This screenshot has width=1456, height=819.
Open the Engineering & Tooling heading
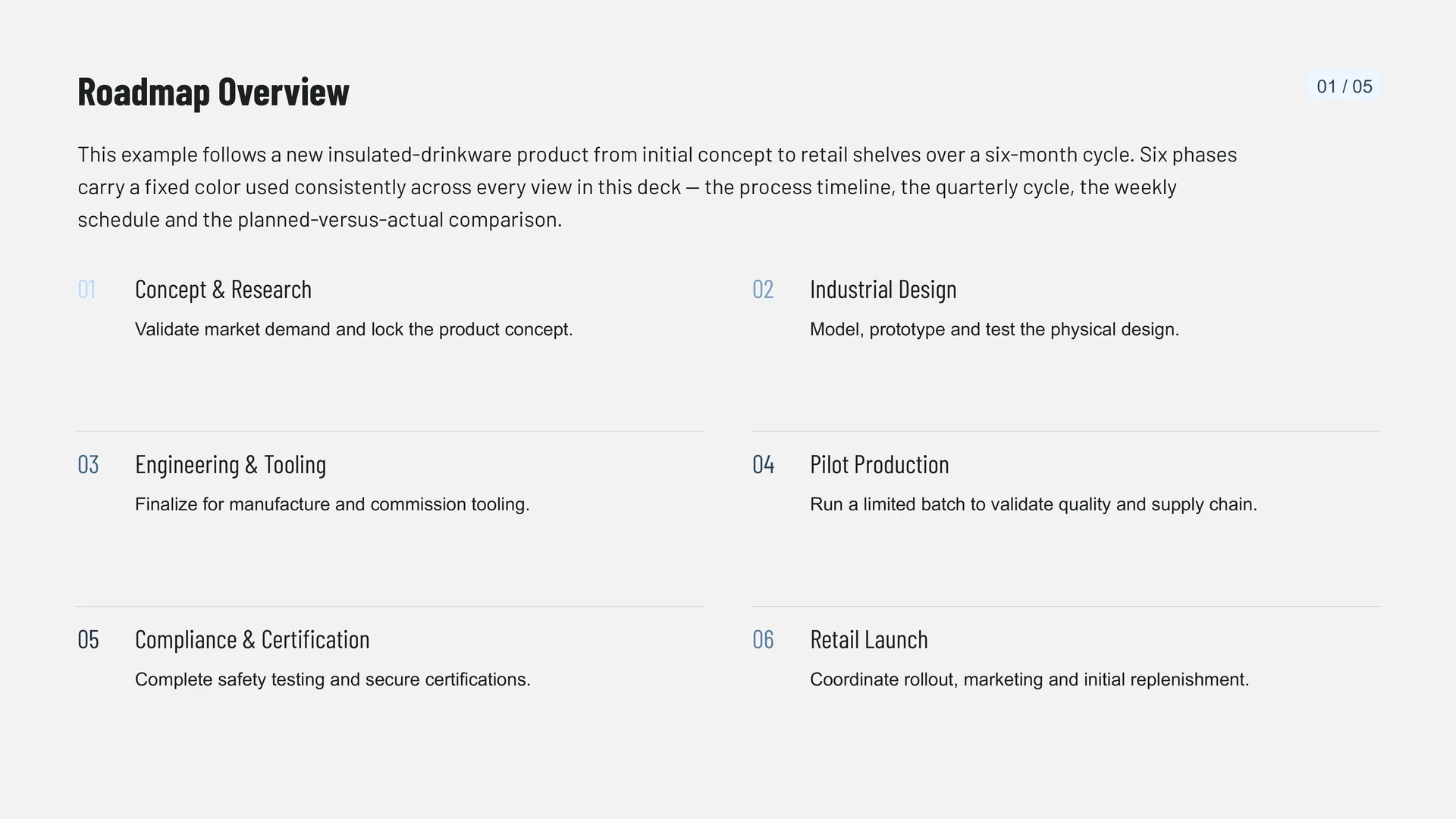[x=231, y=464]
